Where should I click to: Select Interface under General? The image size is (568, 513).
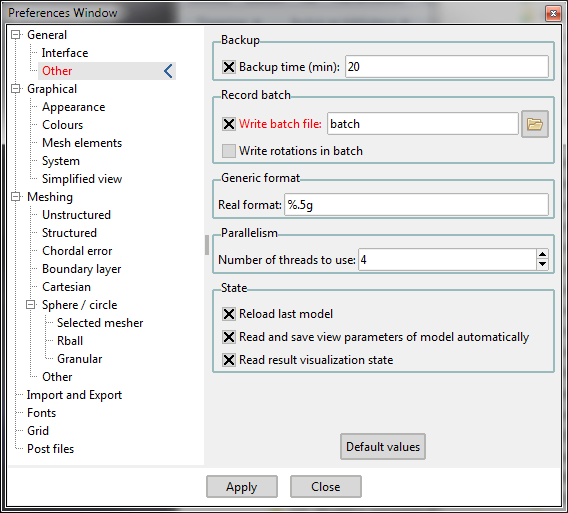click(x=65, y=53)
